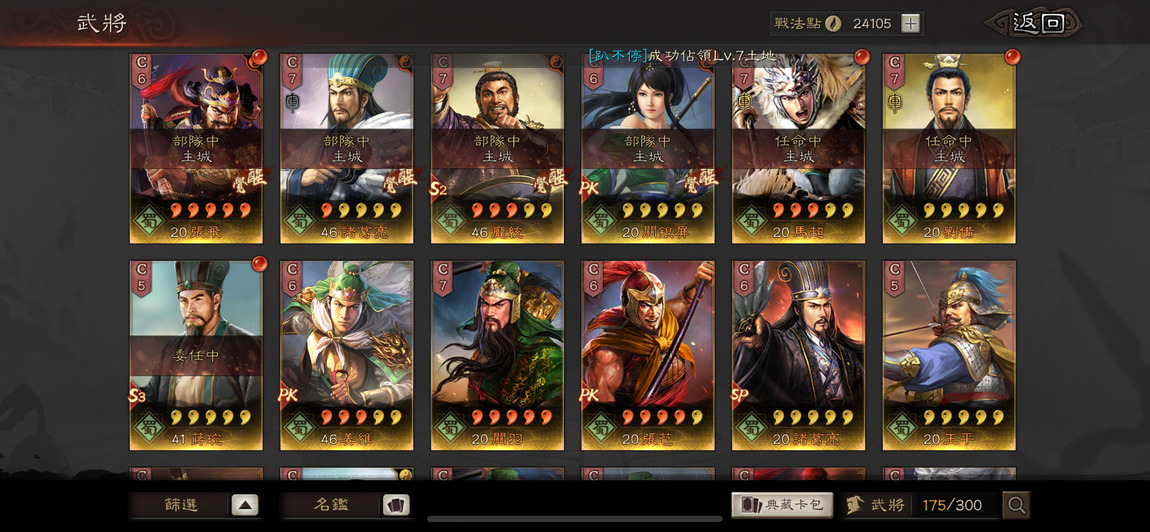The width and height of the screenshot is (1150, 532).
Task: Click the SP badge on the SP 諸葛亮 card
Action: [x=740, y=396]
